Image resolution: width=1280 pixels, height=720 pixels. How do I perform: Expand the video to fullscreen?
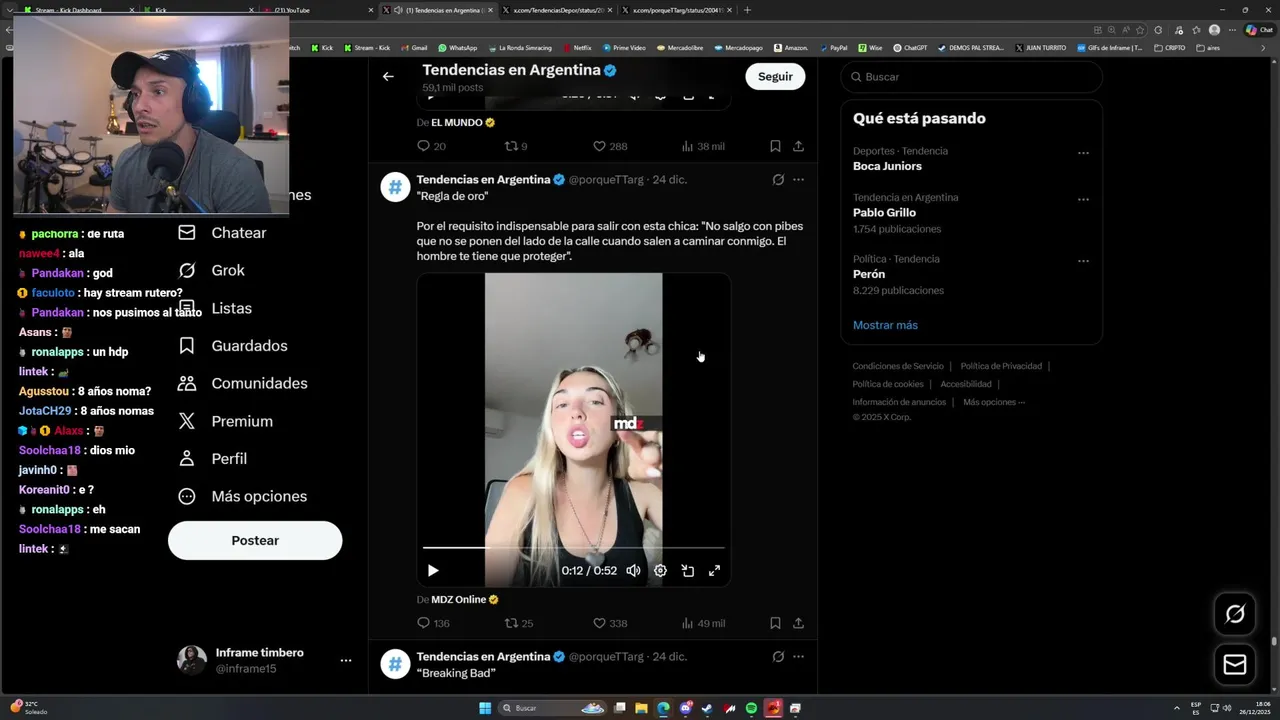(714, 571)
